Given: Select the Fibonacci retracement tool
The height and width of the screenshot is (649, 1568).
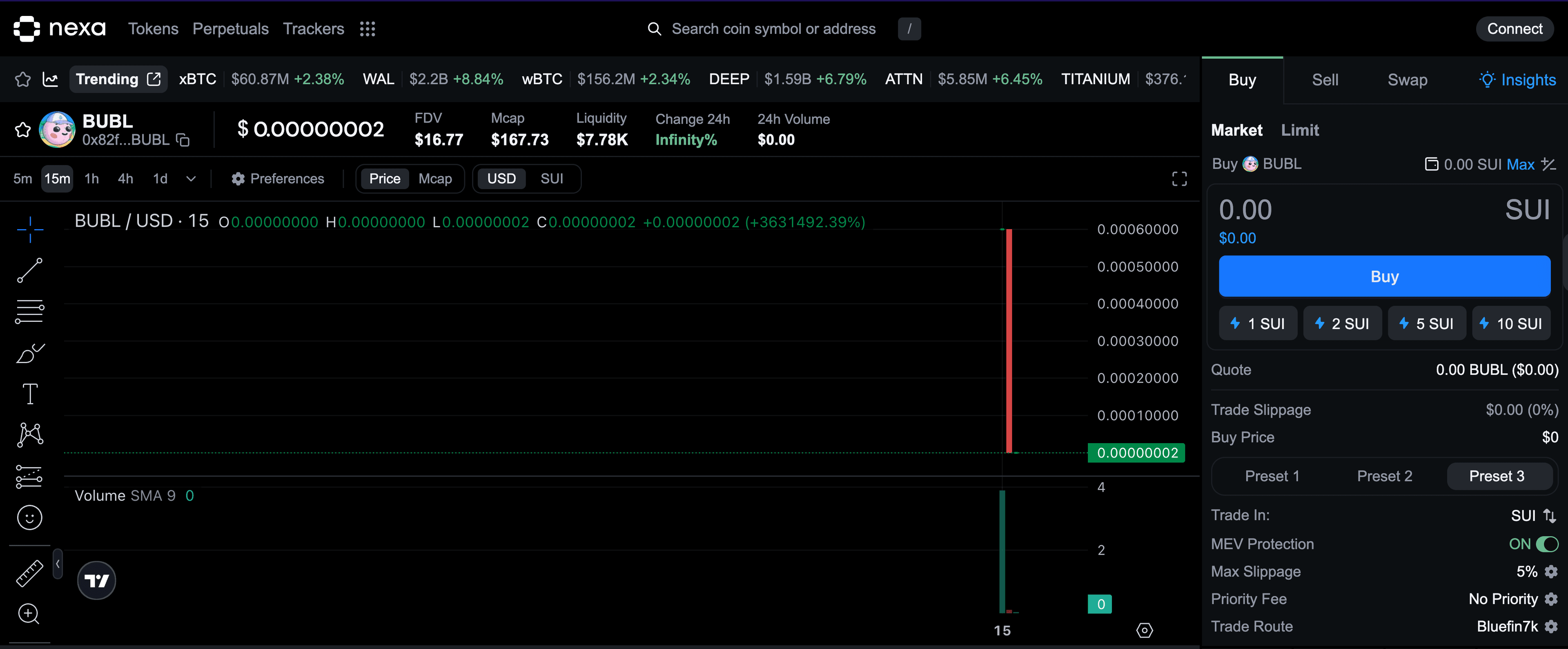Looking at the screenshot, I should (29, 311).
